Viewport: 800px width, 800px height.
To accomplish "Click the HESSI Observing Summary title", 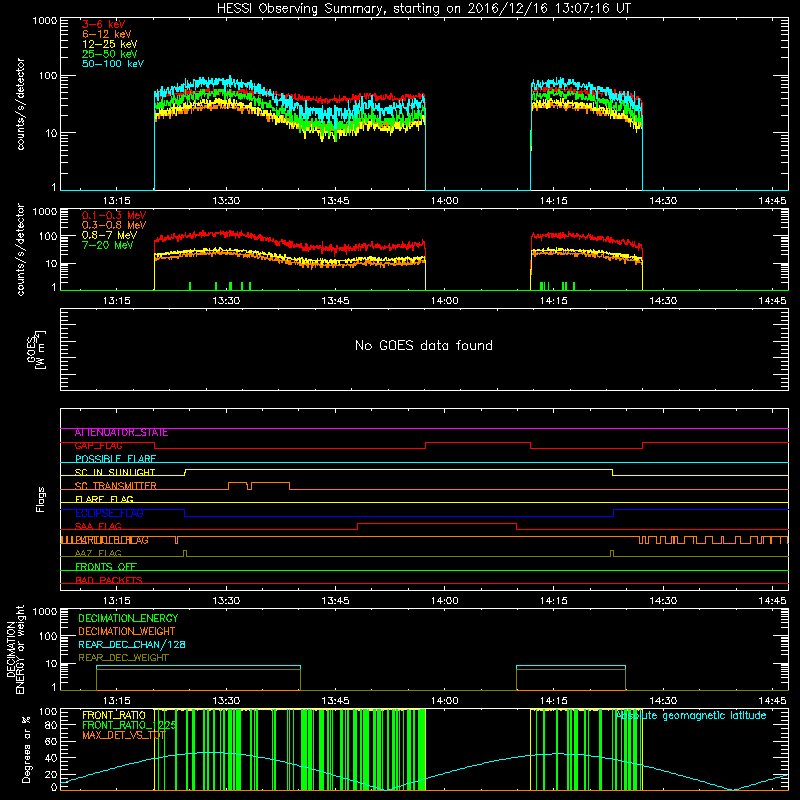I will 424,9.
